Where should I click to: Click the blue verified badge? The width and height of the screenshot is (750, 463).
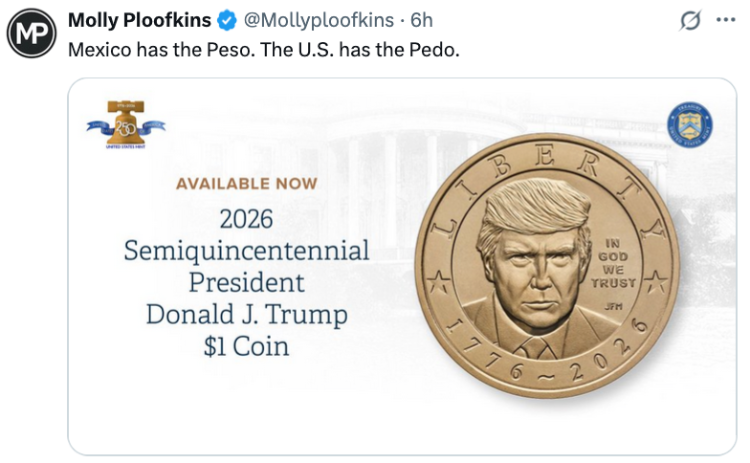coord(227,21)
